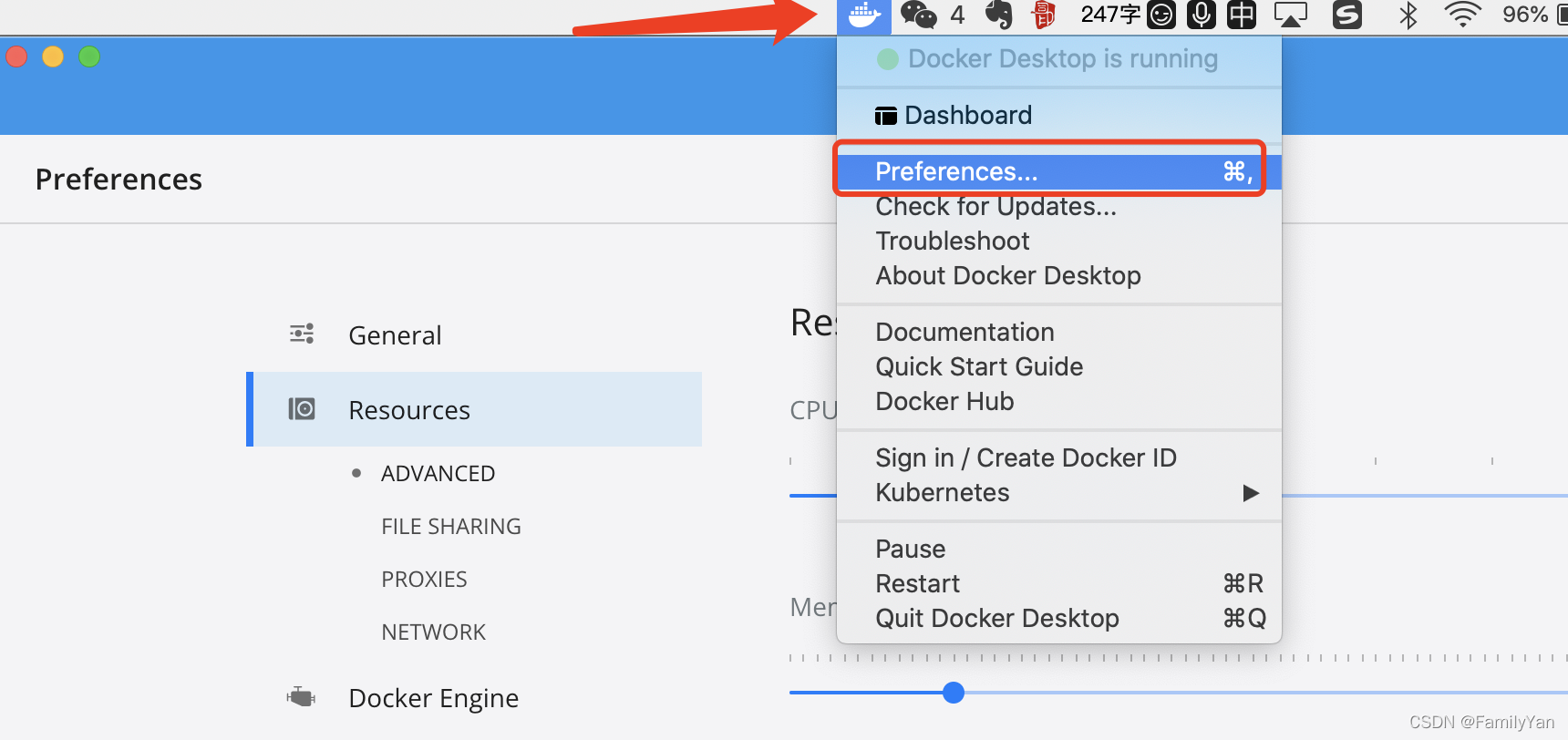The height and width of the screenshot is (740, 1568).
Task: Open About Docker Desktop
Action: click(x=1059, y=276)
